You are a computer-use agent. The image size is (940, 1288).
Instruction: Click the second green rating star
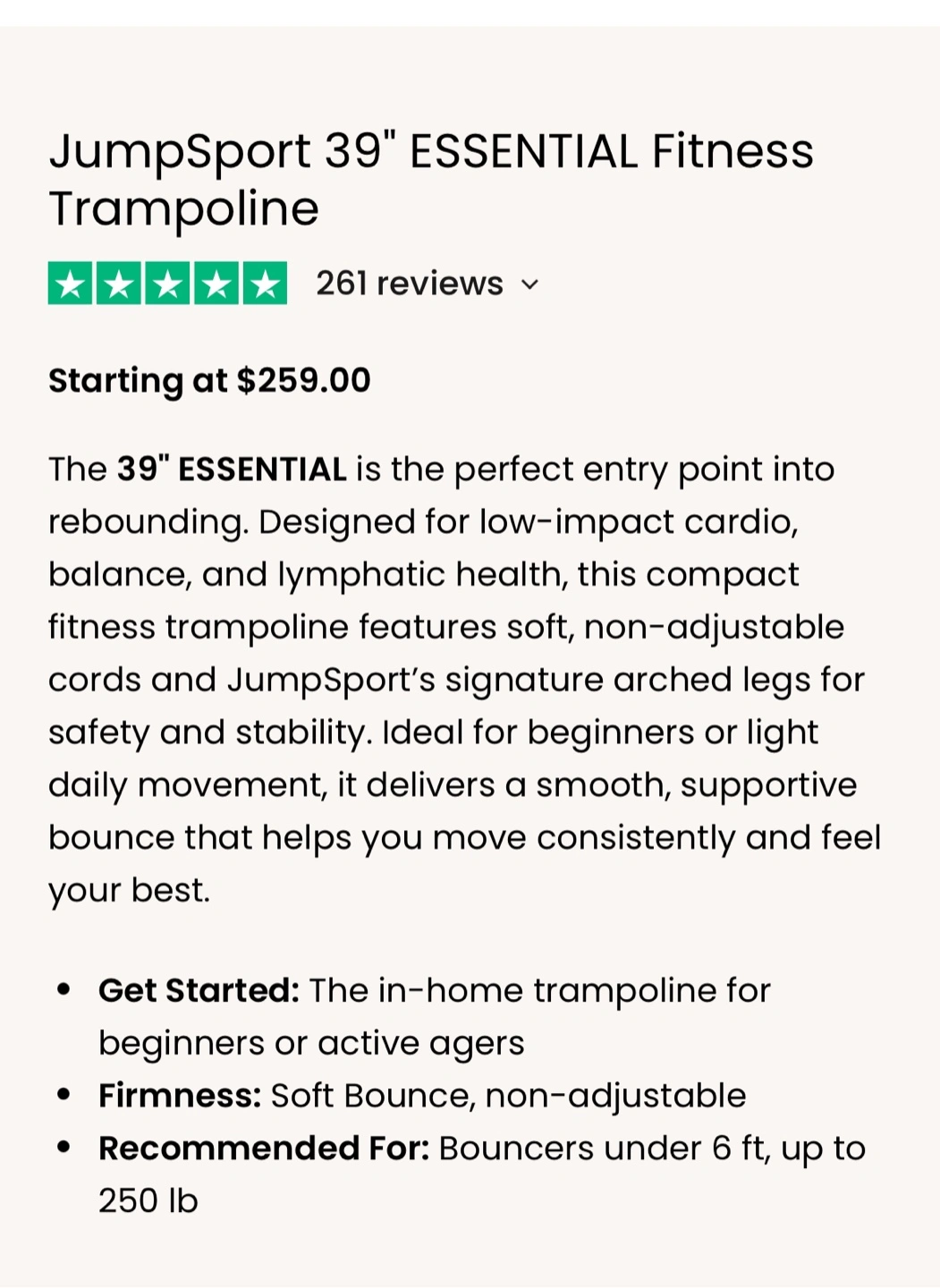(119, 284)
